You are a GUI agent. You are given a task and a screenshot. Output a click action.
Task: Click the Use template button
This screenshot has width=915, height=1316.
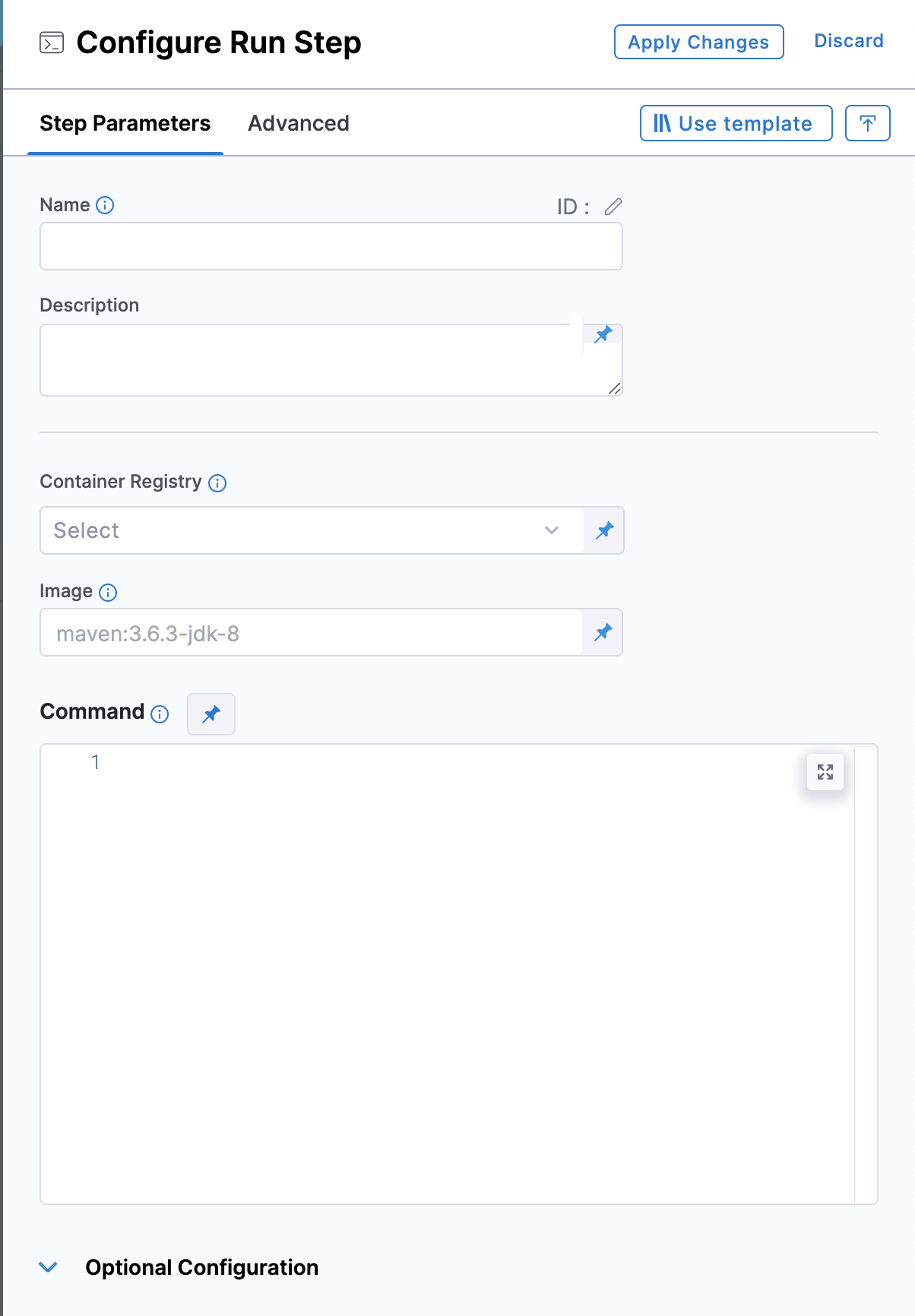coord(736,123)
